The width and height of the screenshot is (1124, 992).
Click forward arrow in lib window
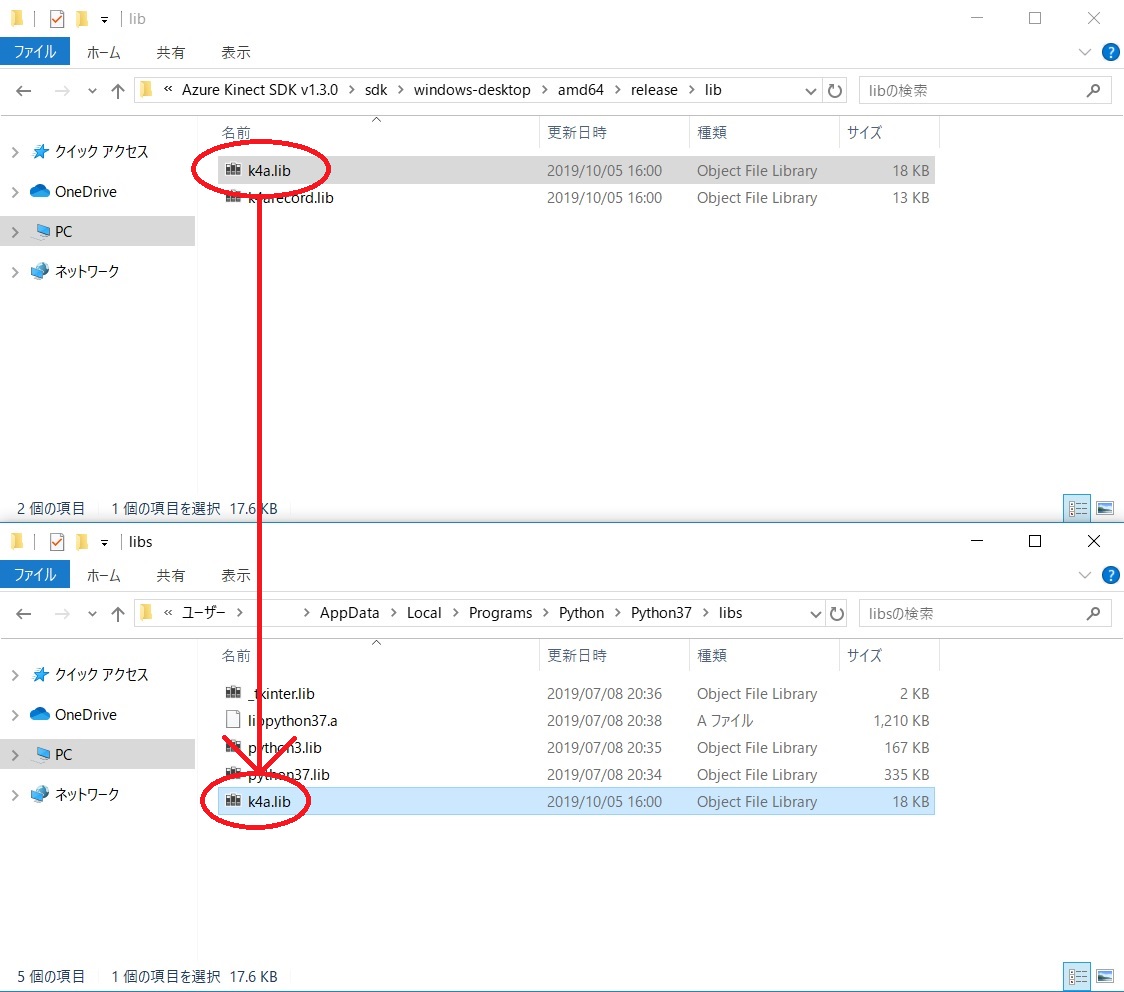click(62, 91)
